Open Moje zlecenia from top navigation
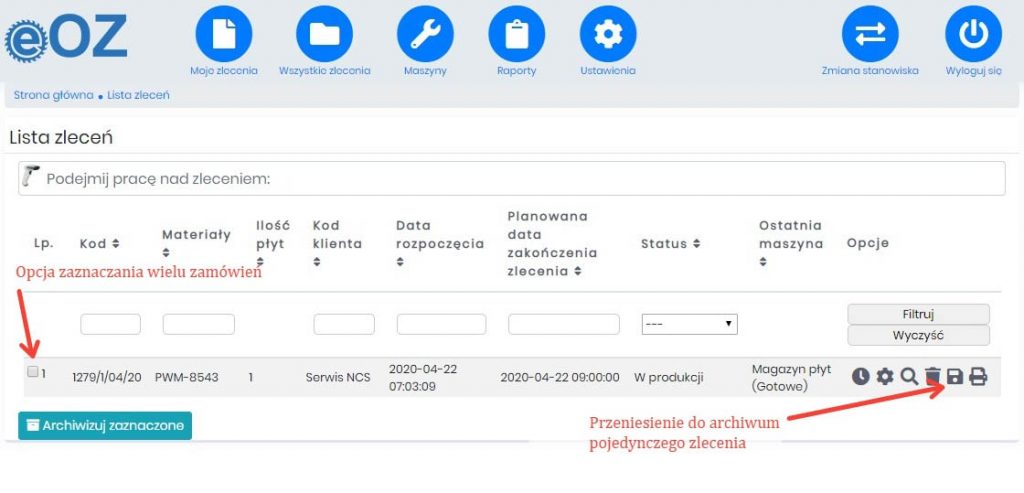 pyautogui.click(x=224, y=34)
